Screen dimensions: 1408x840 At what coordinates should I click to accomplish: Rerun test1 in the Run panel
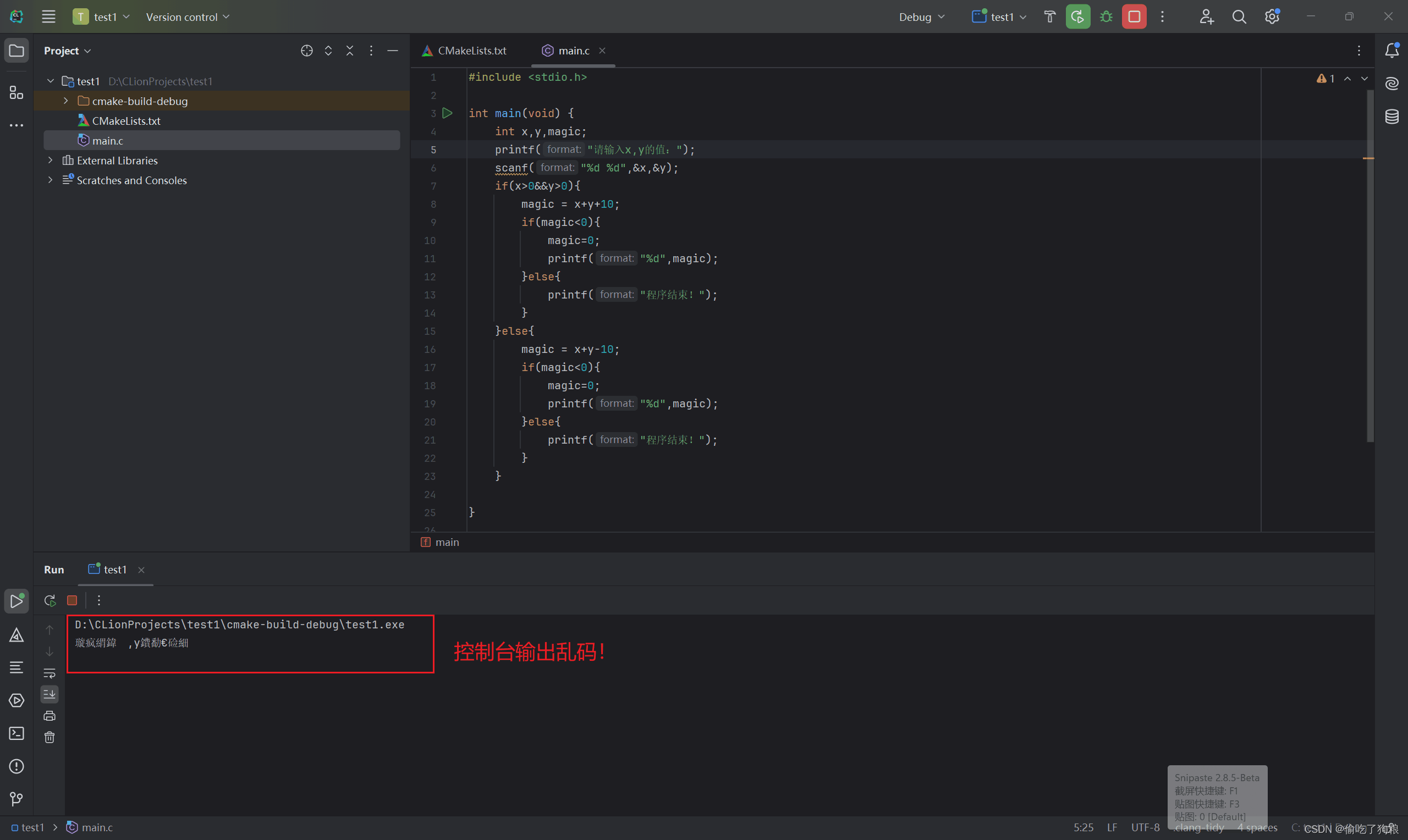(50, 600)
